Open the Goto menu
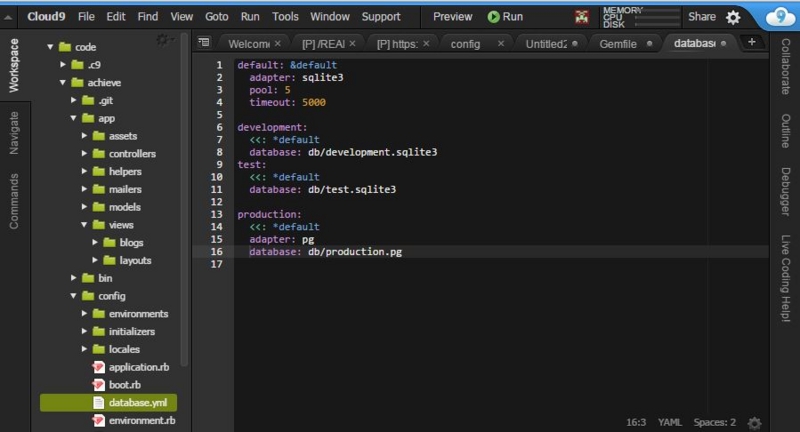This screenshot has height=432, width=800. (217, 17)
